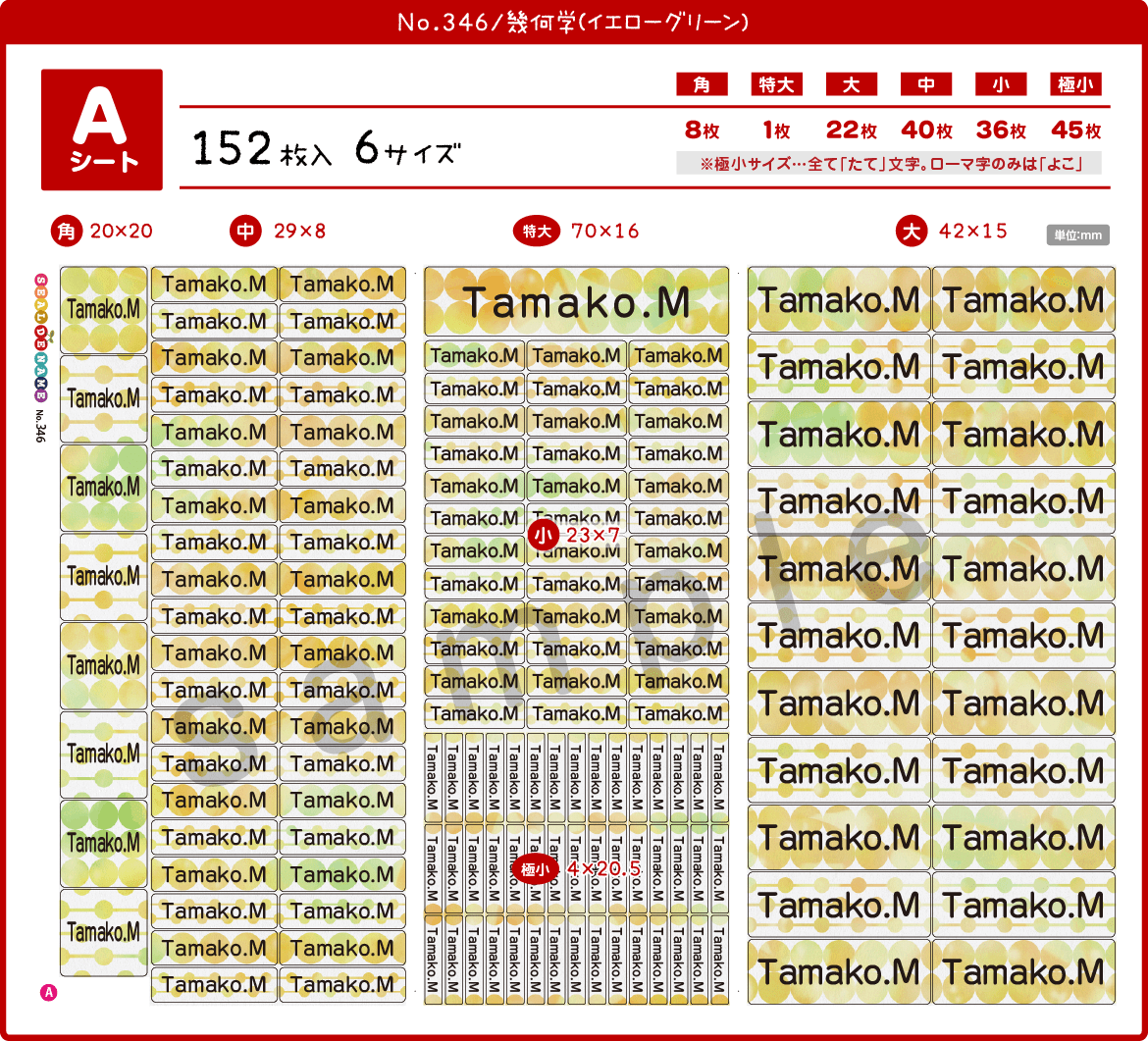
Task: Click the 152枚入 text
Action: click(x=262, y=148)
